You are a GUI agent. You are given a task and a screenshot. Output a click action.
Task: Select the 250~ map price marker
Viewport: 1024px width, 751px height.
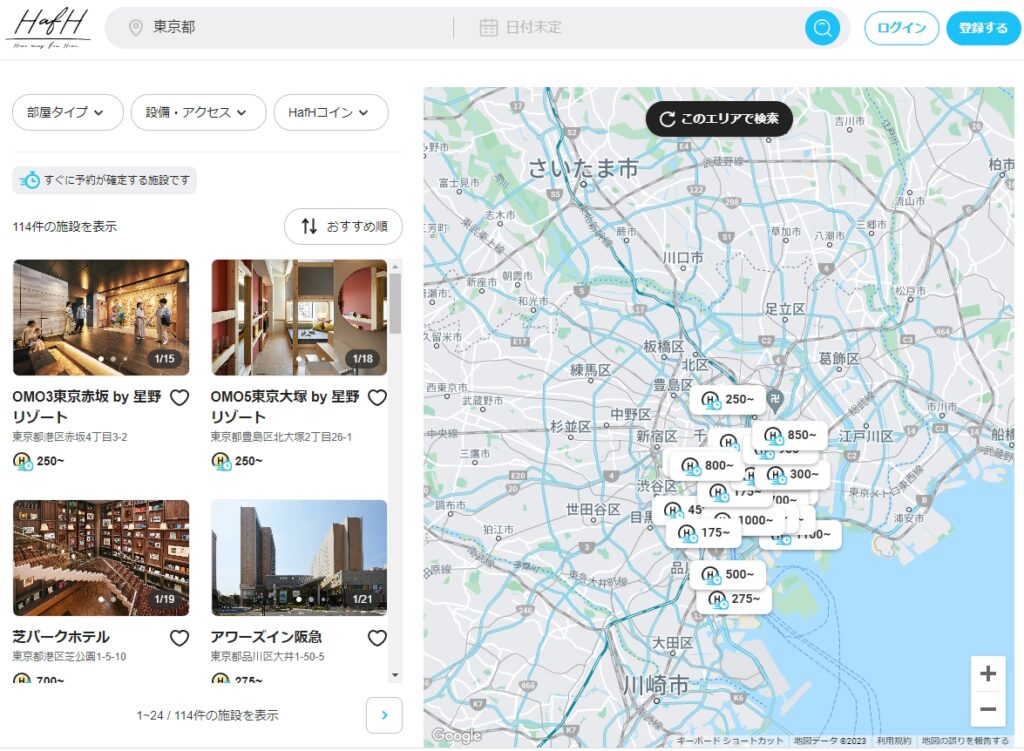730,399
